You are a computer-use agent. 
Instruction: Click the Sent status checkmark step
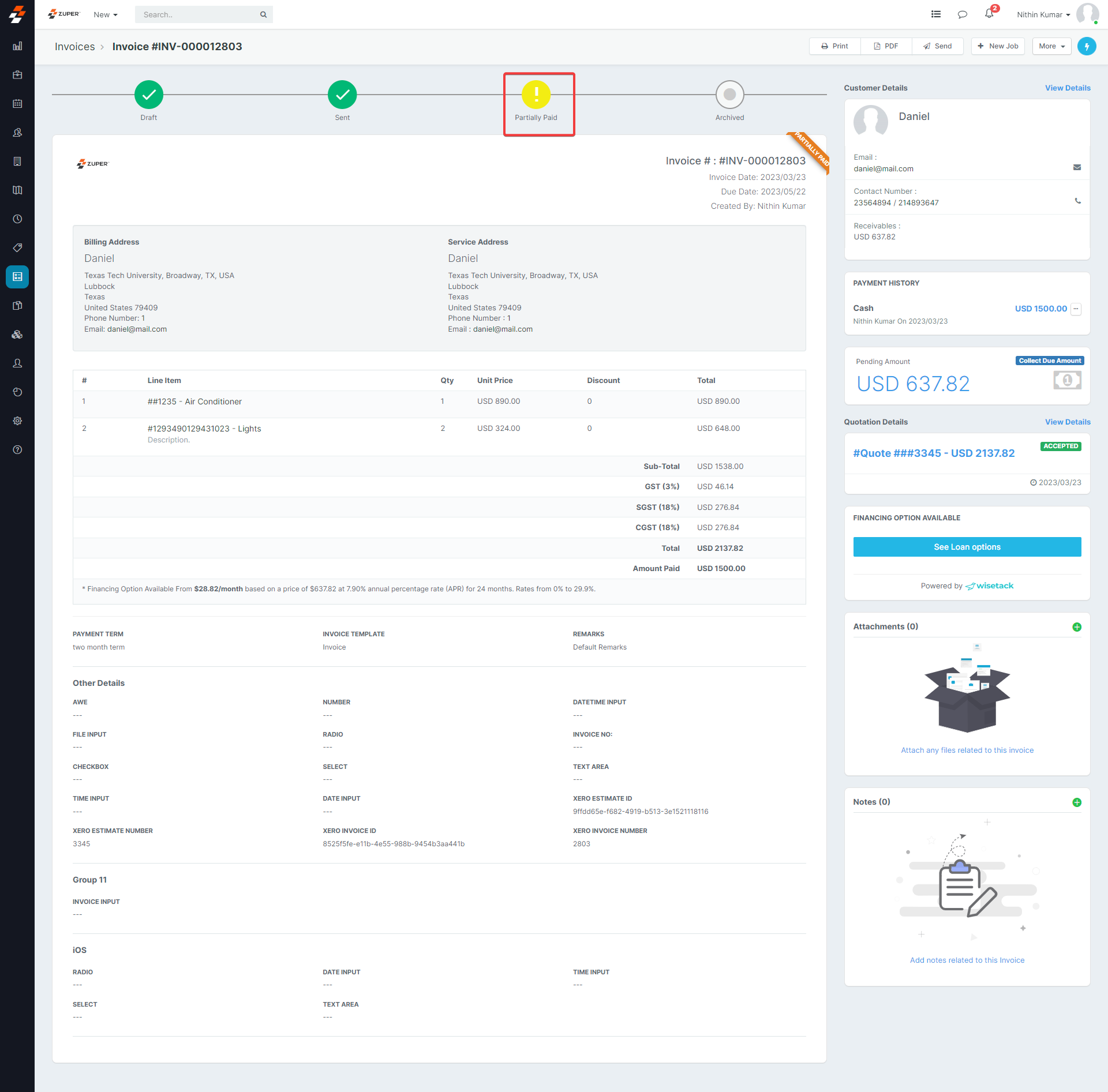(x=342, y=95)
